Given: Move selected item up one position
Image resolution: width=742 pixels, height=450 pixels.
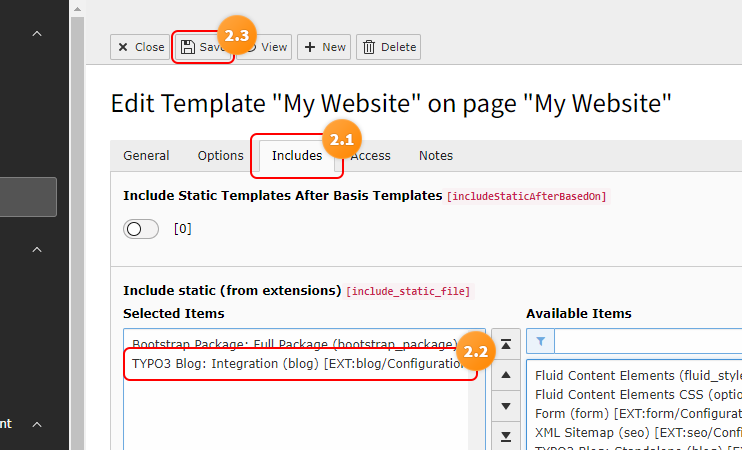Looking at the screenshot, I should pyautogui.click(x=506, y=375).
